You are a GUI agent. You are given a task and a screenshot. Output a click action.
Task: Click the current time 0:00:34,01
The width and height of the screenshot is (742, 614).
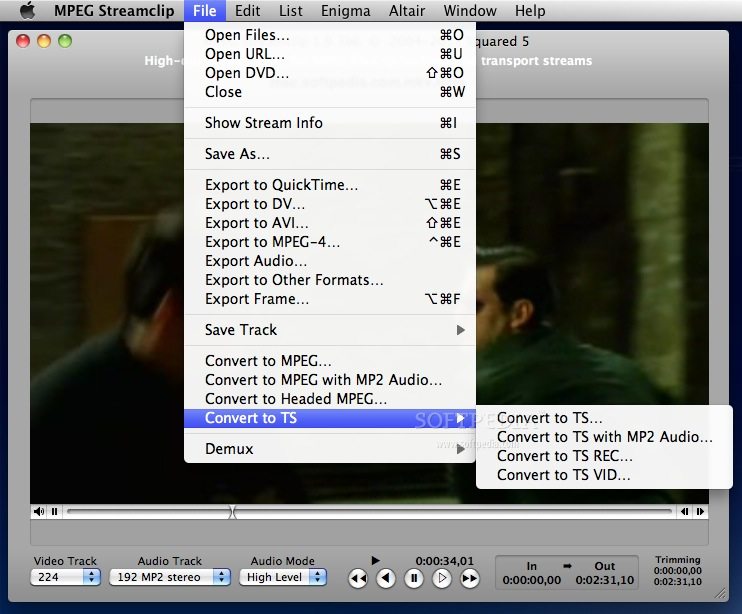444,561
